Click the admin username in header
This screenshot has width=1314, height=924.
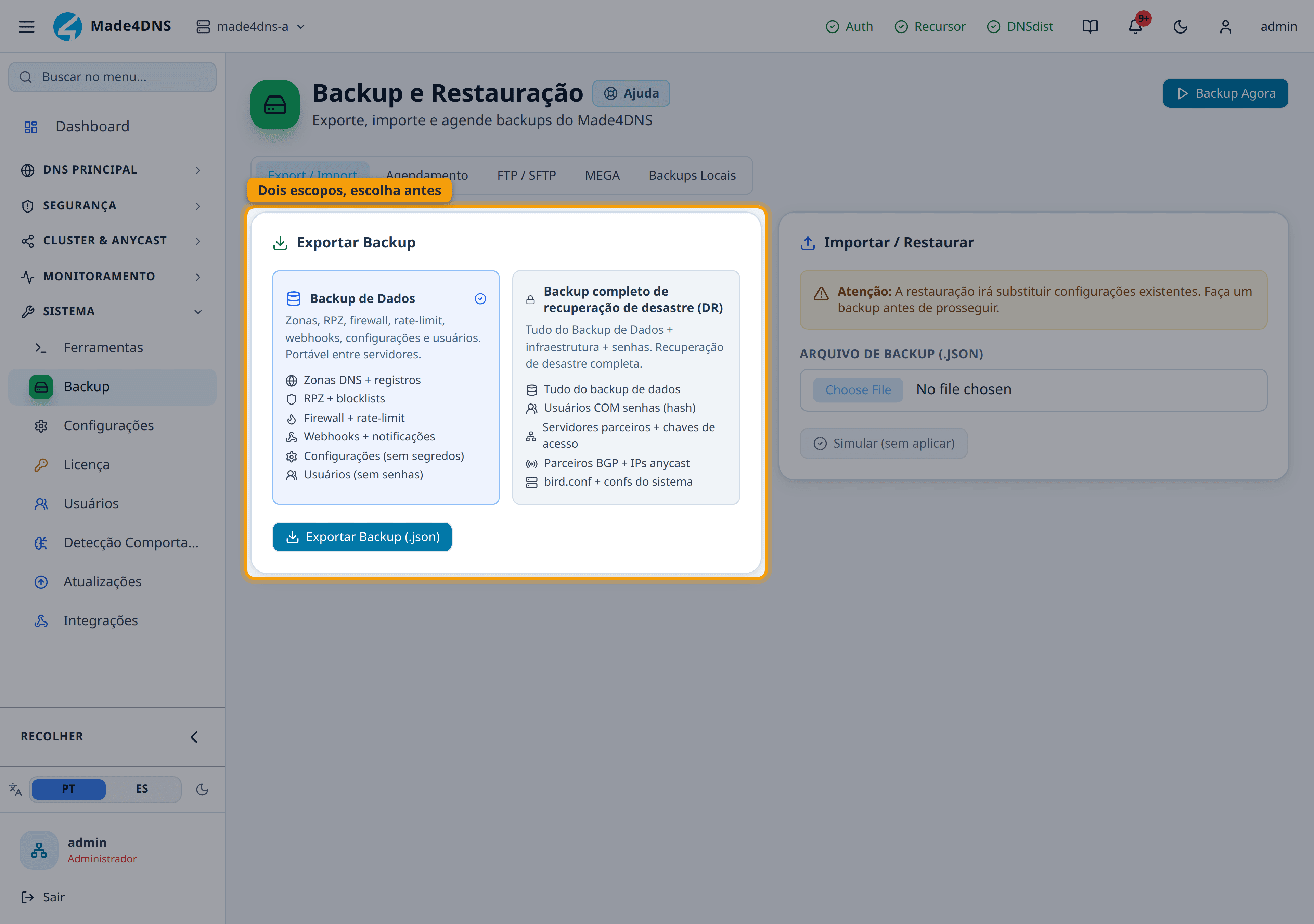pos(1278,26)
